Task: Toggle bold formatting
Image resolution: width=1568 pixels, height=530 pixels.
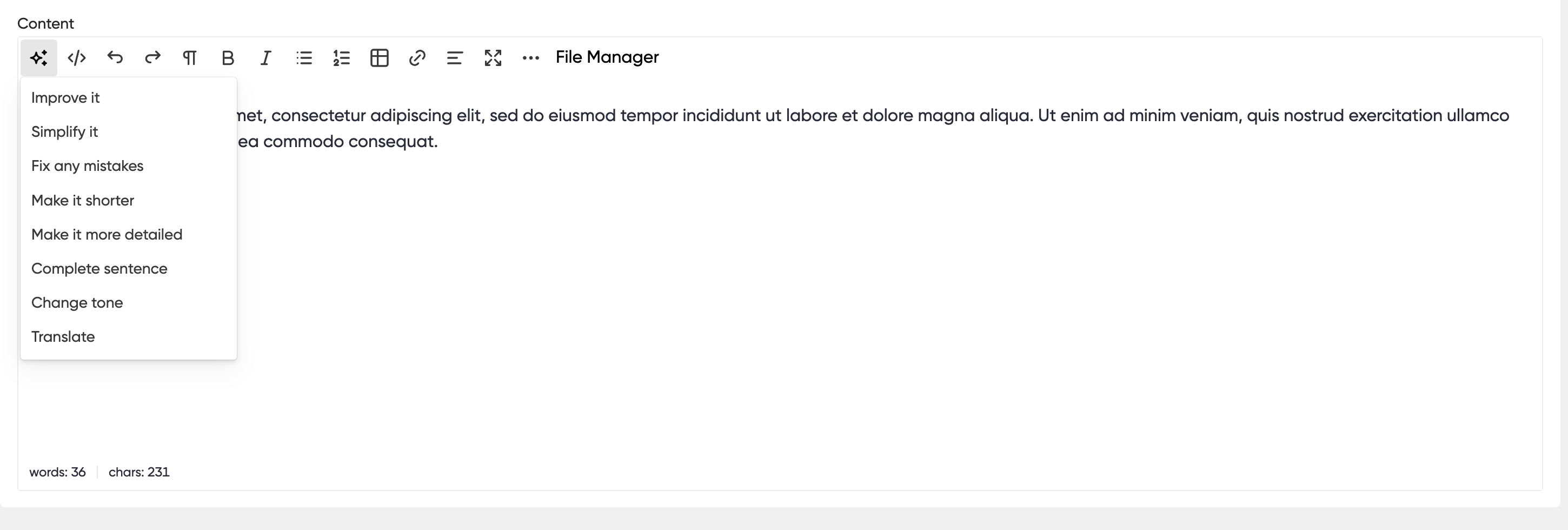Action: [x=228, y=58]
